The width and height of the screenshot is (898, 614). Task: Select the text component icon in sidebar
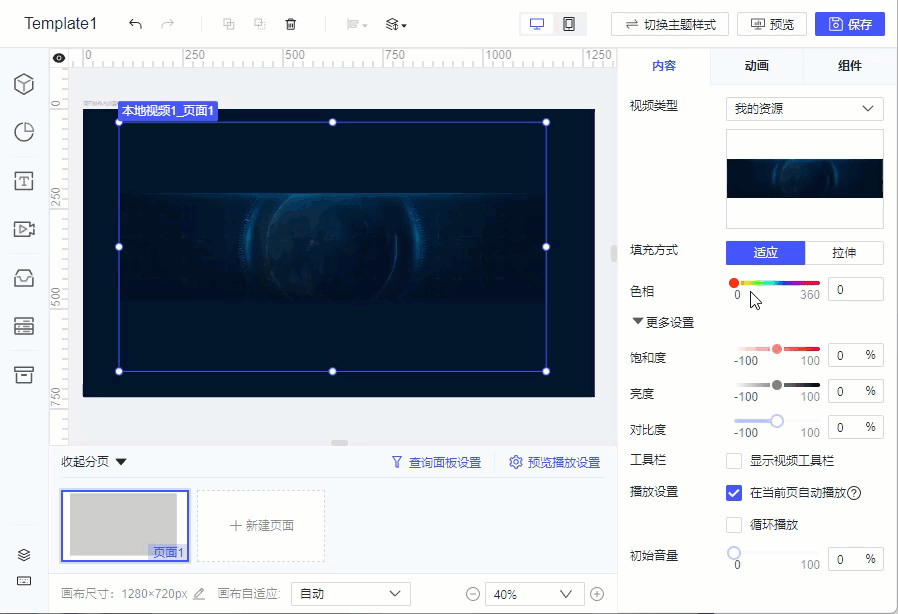[24, 181]
